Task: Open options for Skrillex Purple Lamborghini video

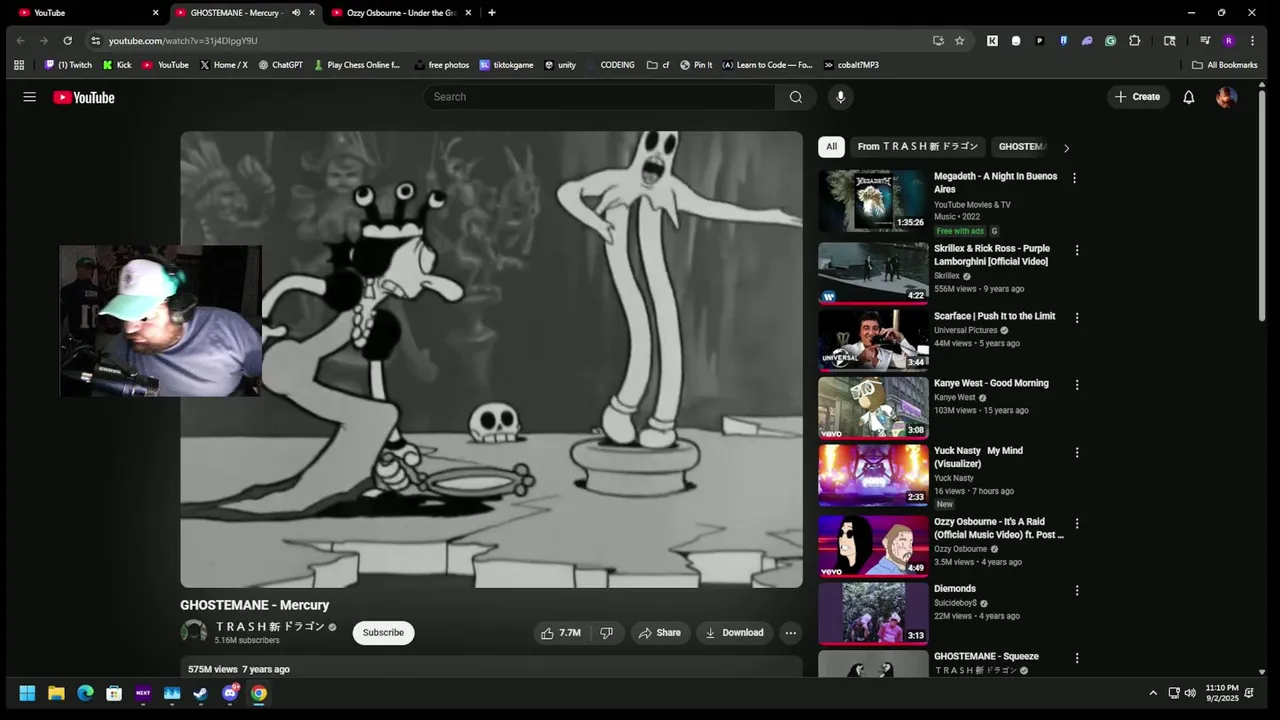Action: click(1077, 250)
